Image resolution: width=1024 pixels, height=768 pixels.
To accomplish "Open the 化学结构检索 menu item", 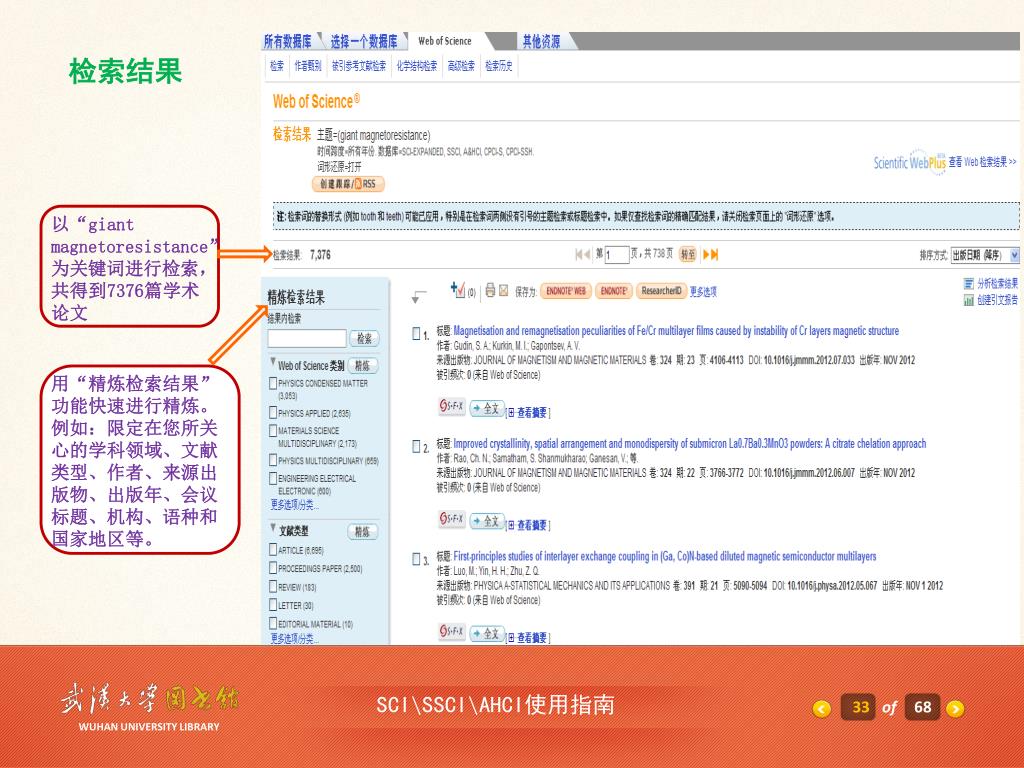I will click(x=417, y=65).
